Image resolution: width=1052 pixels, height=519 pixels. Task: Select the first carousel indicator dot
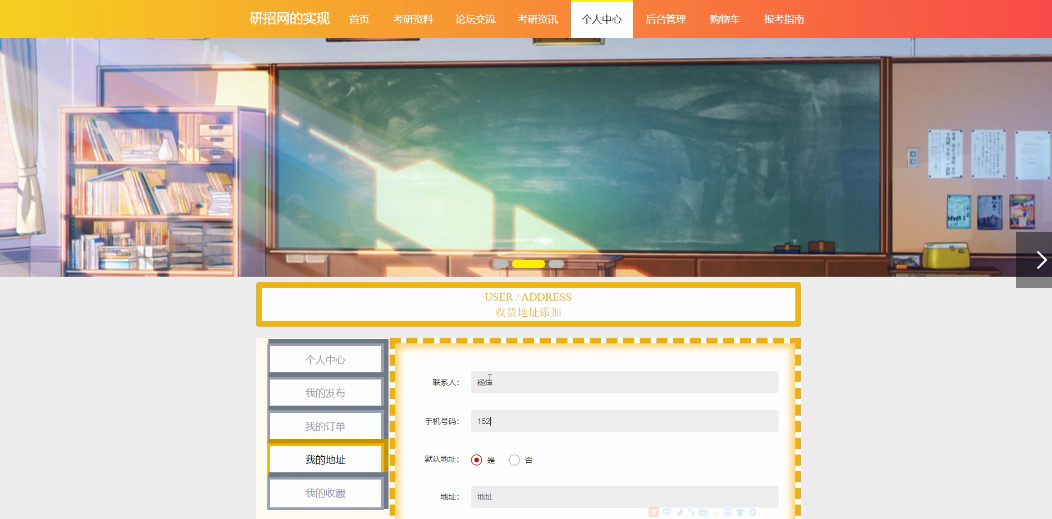501,264
